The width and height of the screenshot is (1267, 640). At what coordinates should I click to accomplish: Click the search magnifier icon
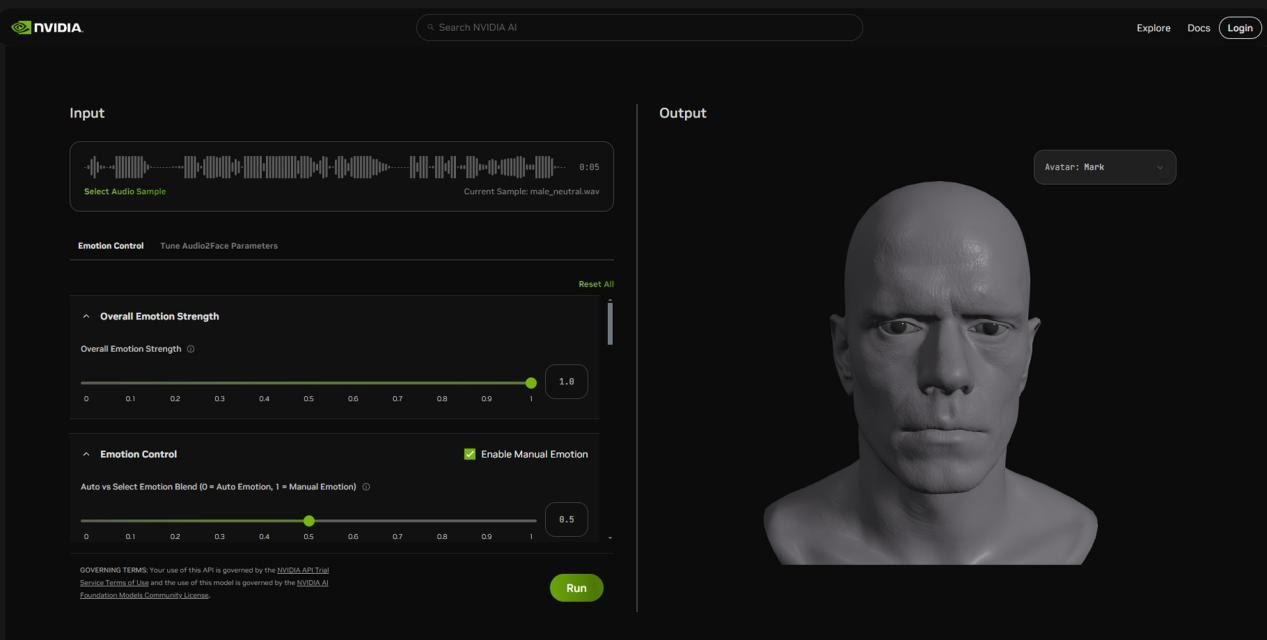click(431, 28)
